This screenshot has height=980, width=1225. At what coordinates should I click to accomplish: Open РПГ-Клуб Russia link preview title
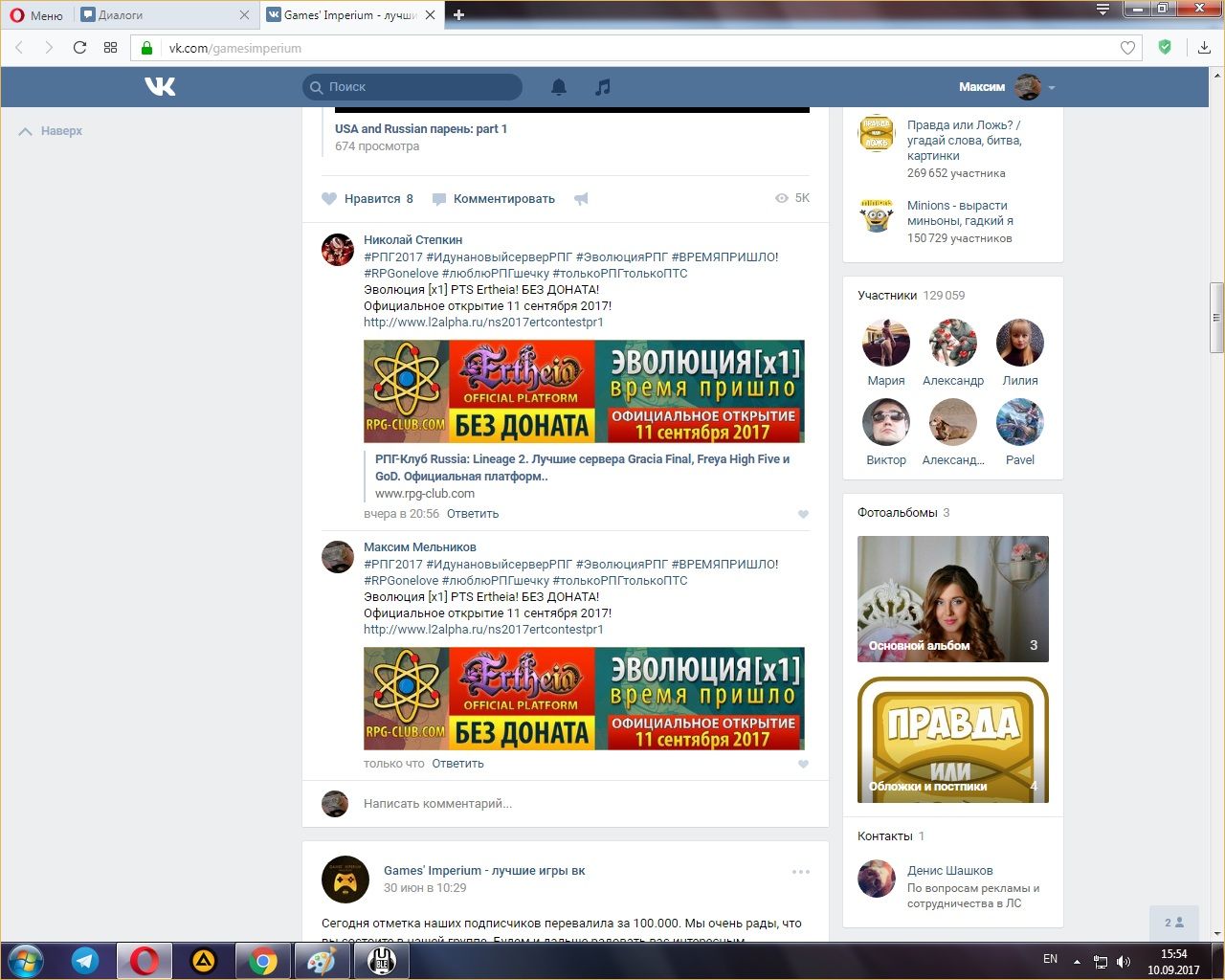point(582,468)
